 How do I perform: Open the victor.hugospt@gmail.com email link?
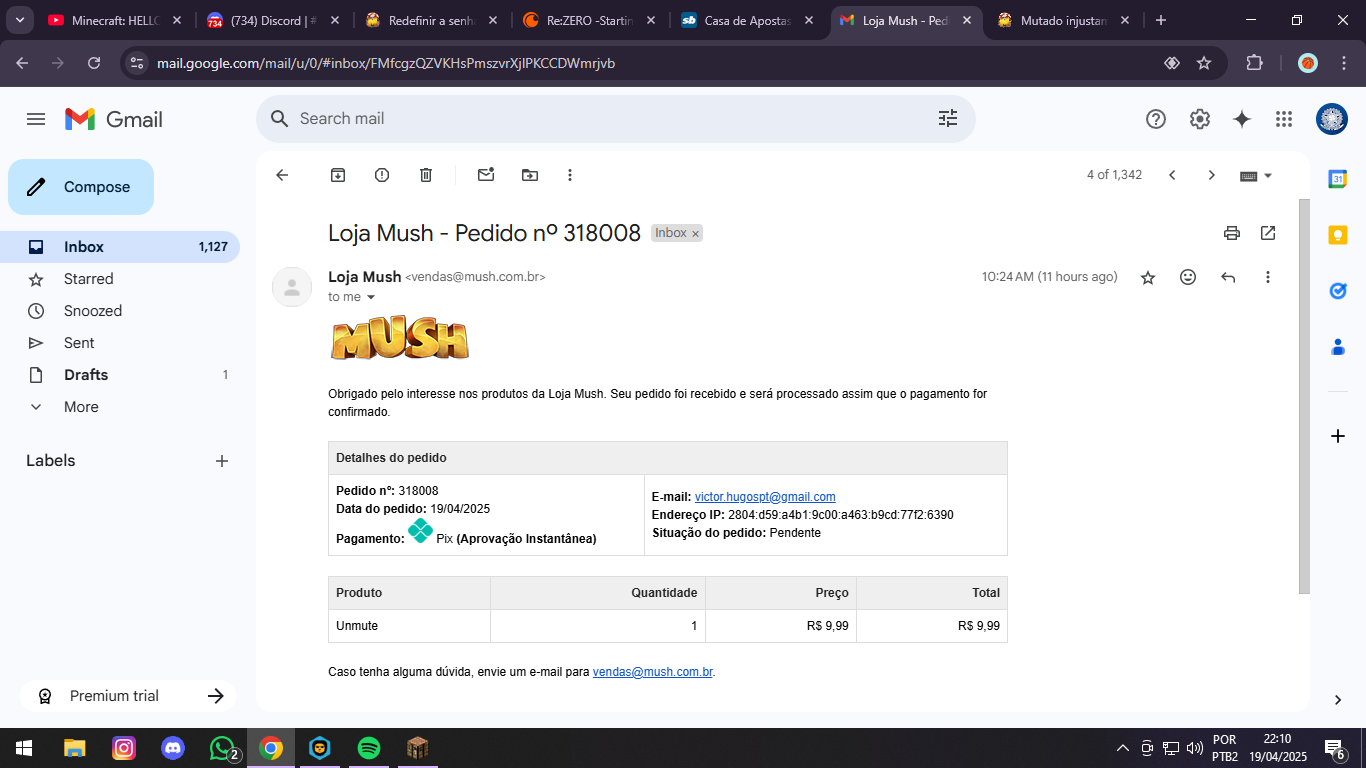765,497
